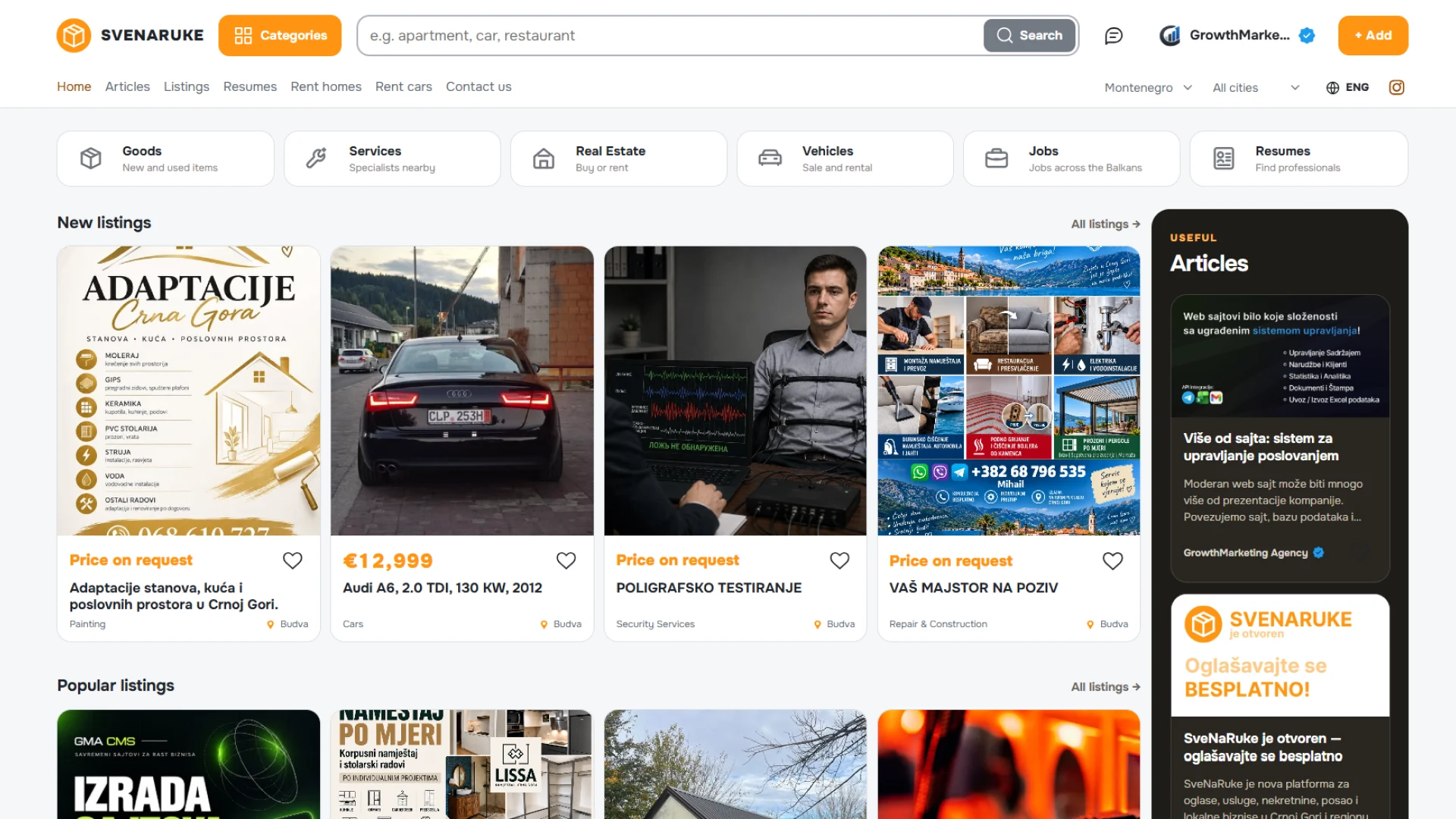Image resolution: width=1456 pixels, height=819 pixels.
Task: Open the Resumes menu item
Action: click(249, 86)
